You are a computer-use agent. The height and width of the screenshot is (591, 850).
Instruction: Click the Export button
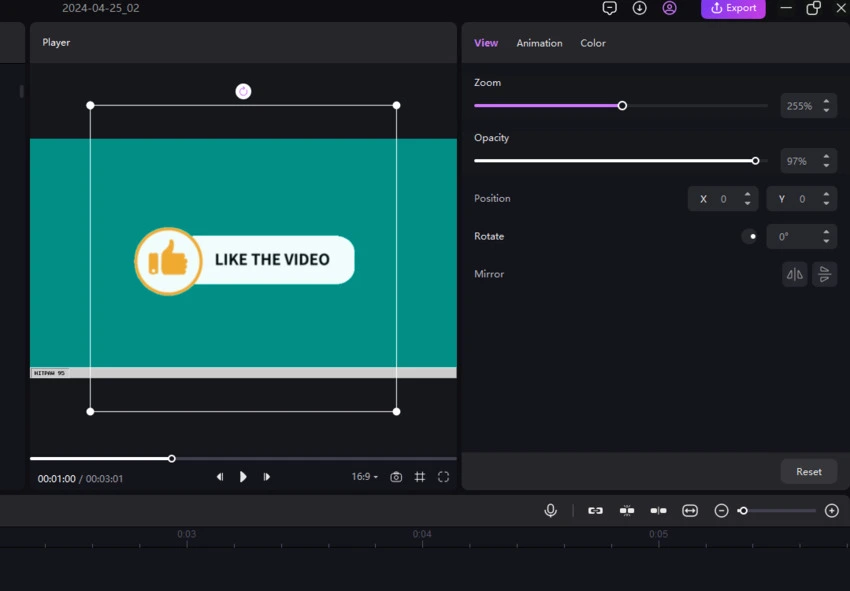click(733, 8)
